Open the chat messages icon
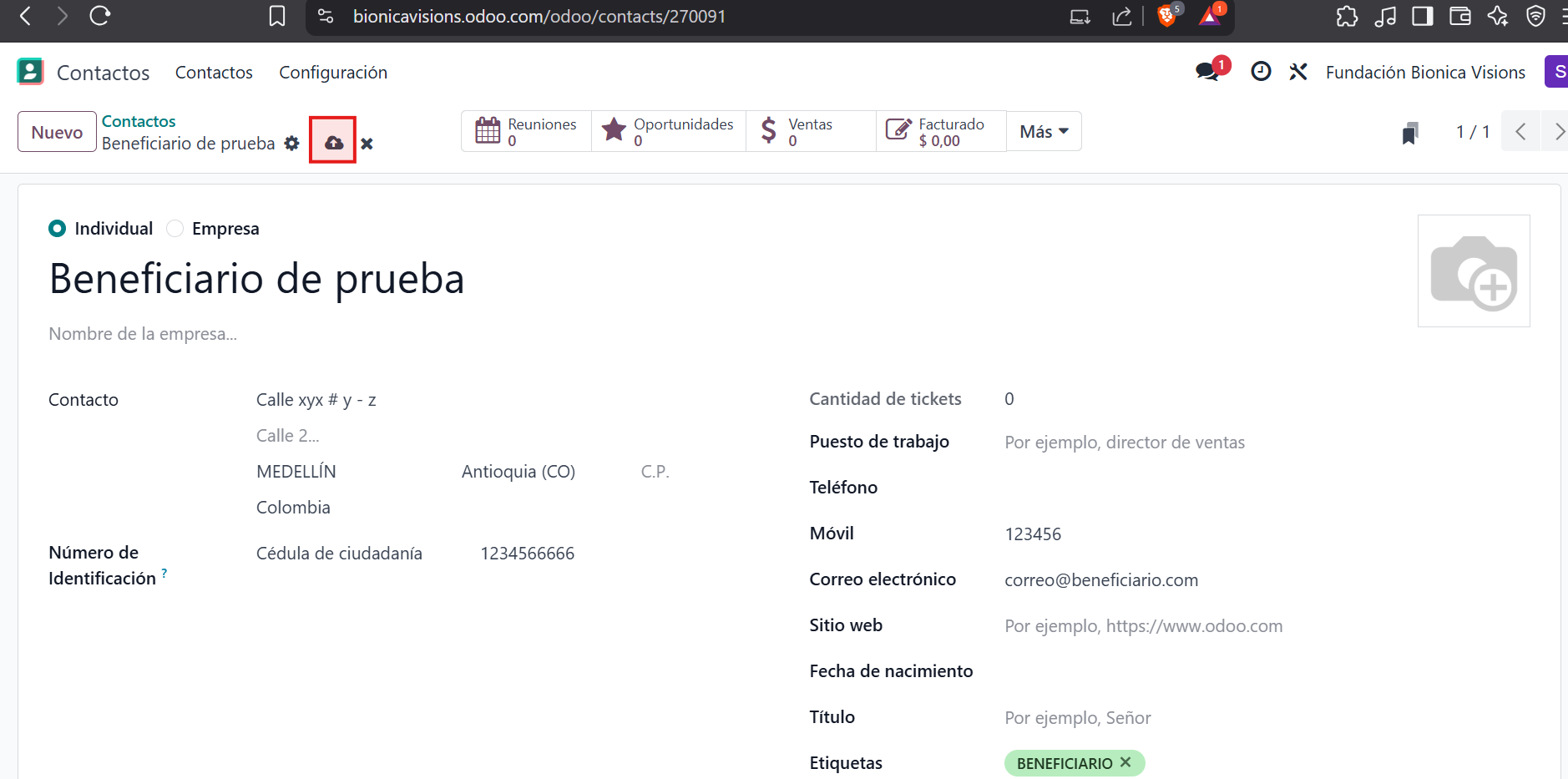Screen dimensions: 1568x779 coord(1206,72)
